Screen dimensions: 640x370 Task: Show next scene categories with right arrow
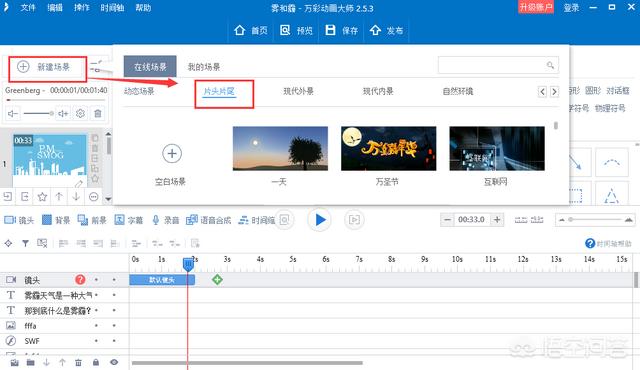[x=554, y=92]
